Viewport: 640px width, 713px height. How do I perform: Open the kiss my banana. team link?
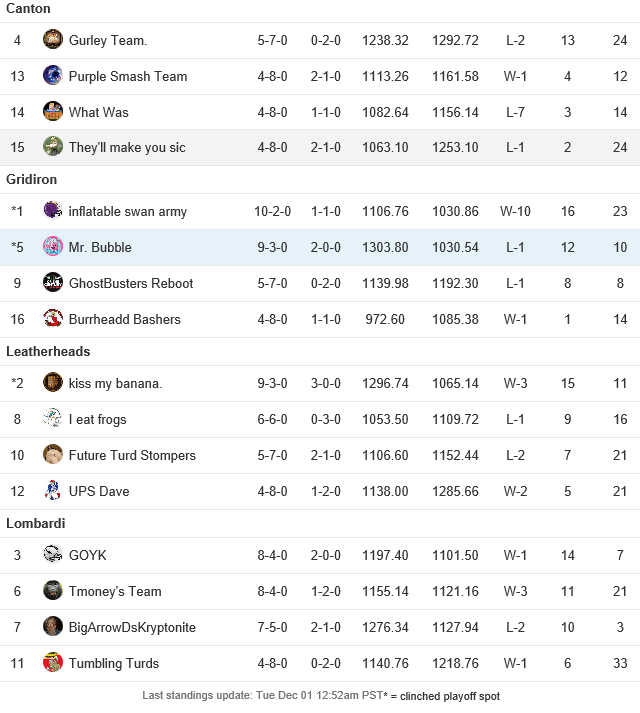tap(116, 383)
